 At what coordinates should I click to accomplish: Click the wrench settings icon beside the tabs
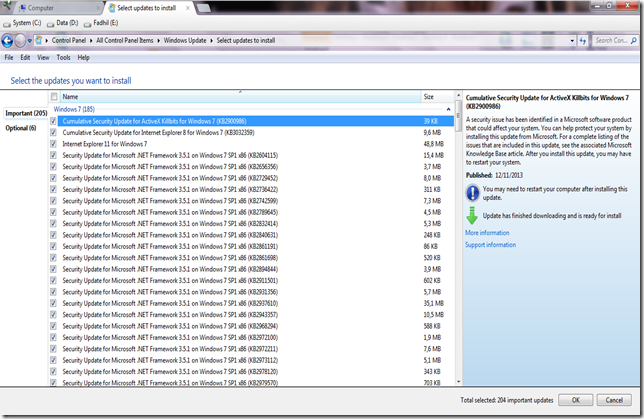6,6
